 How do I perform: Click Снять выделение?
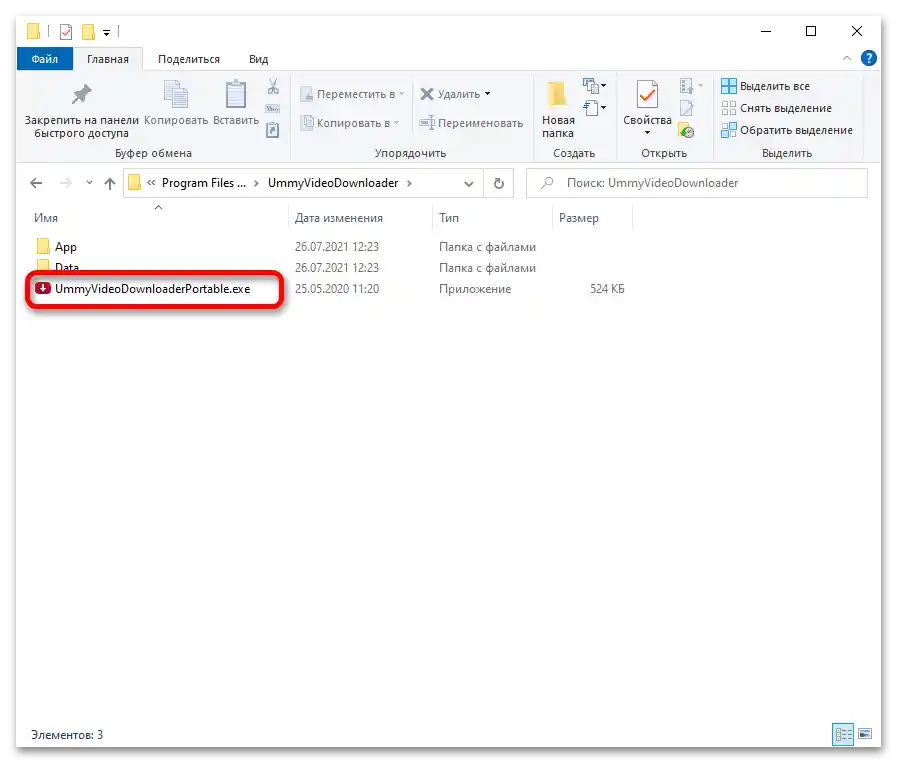tap(776, 108)
